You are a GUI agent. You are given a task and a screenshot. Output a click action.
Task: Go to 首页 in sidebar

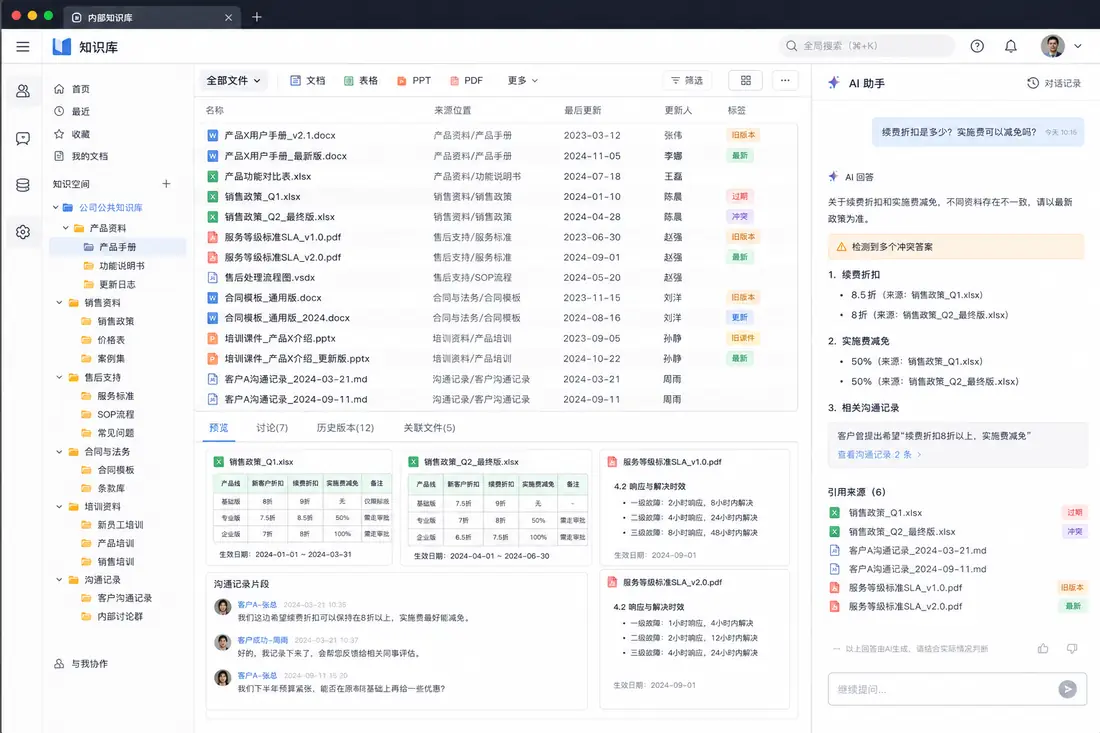pyautogui.click(x=73, y=89)
